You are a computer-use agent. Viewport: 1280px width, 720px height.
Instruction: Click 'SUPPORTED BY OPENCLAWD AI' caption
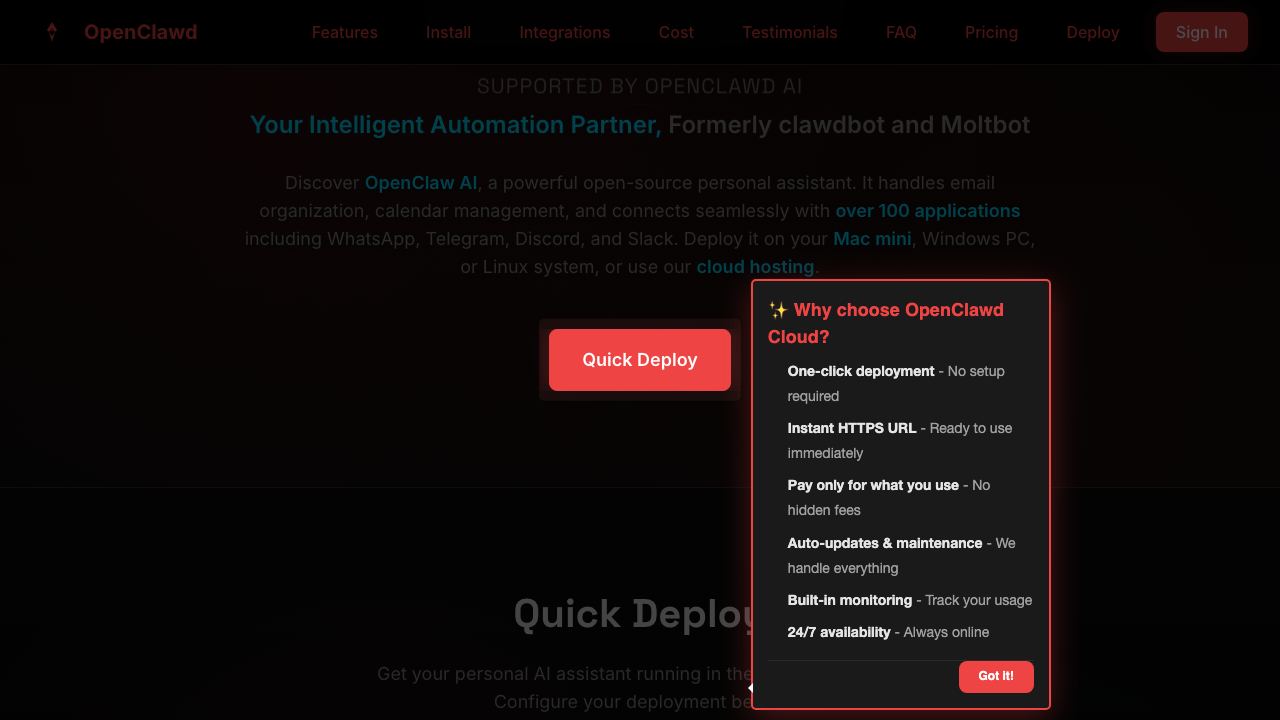640,87
